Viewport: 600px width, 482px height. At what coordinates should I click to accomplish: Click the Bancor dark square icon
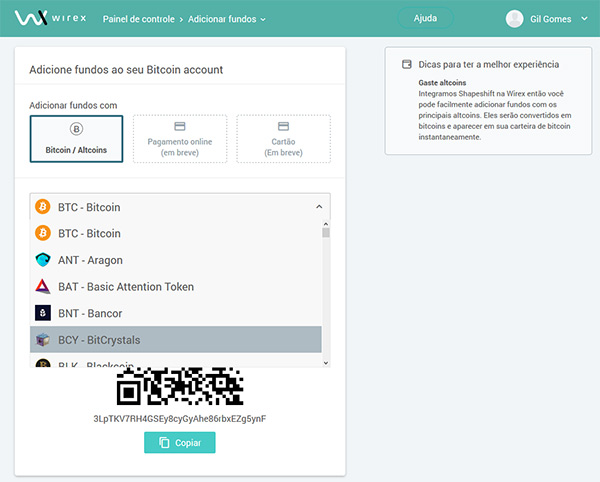(x=43, y=313)
